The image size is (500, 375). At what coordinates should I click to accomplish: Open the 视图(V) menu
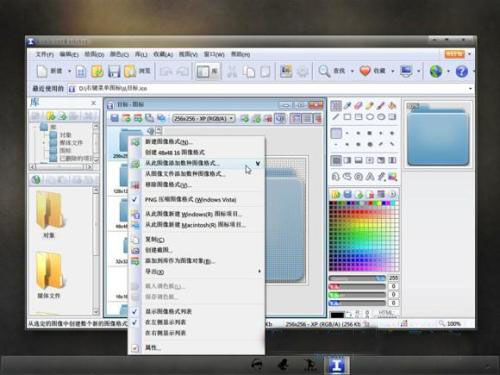pyautogui.click(x=188, y=54)
